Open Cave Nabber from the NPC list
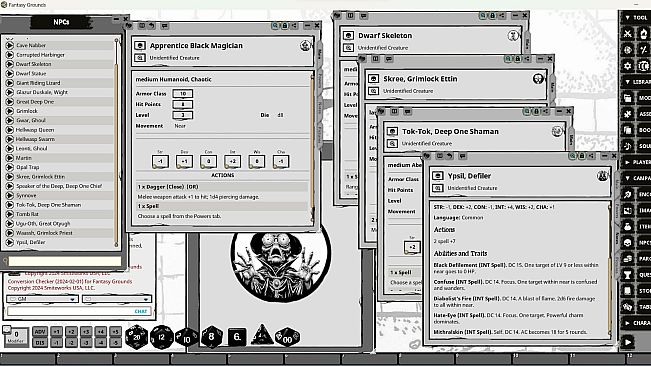The image size is (651, 366). 59,45
